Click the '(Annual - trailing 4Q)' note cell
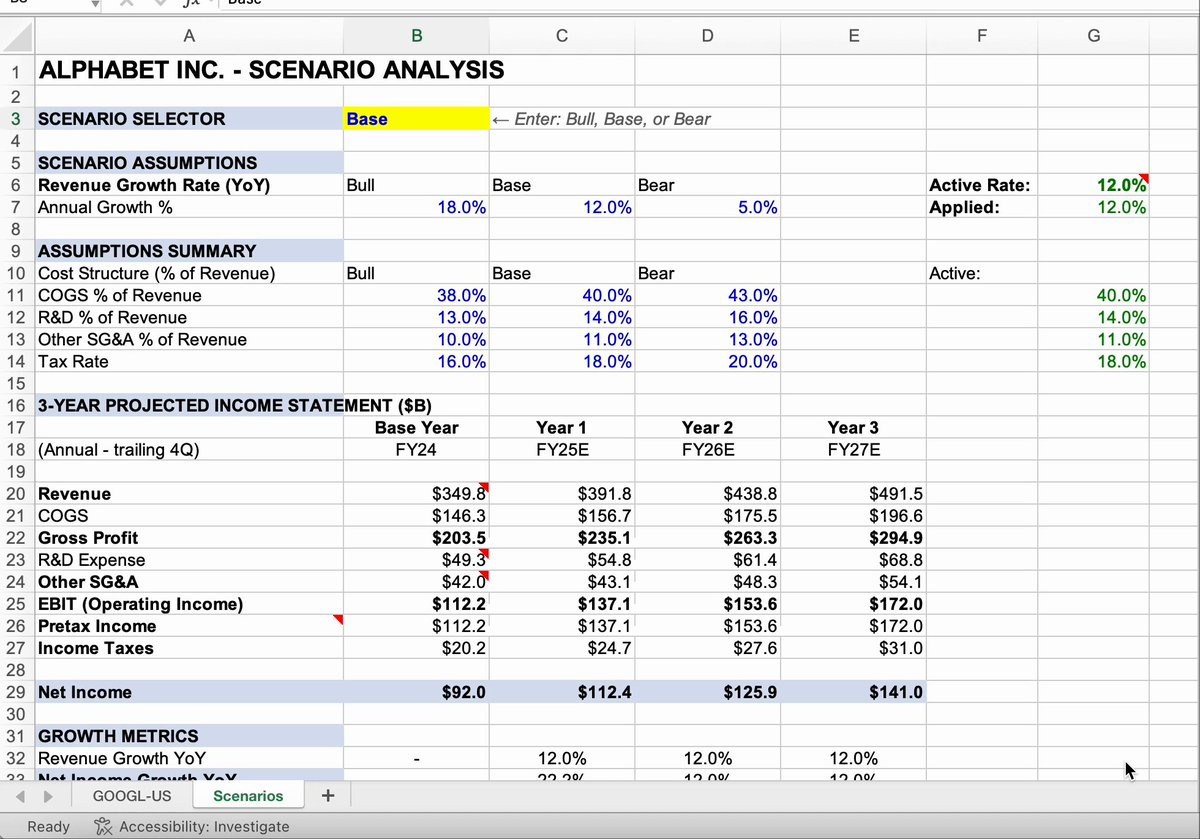 [x=189, y=449]
